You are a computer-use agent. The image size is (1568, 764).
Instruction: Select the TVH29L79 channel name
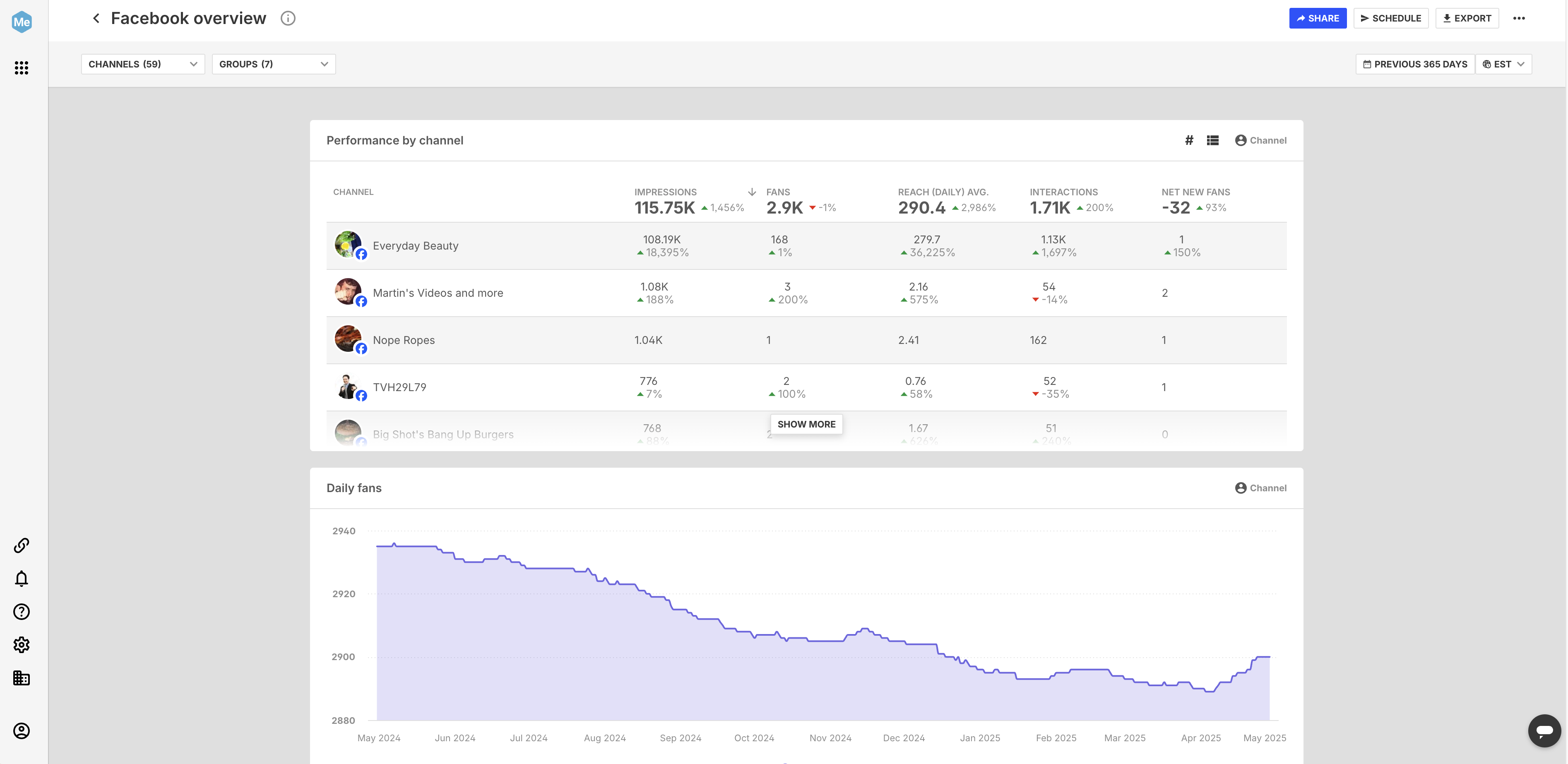[x=399, y=387]
